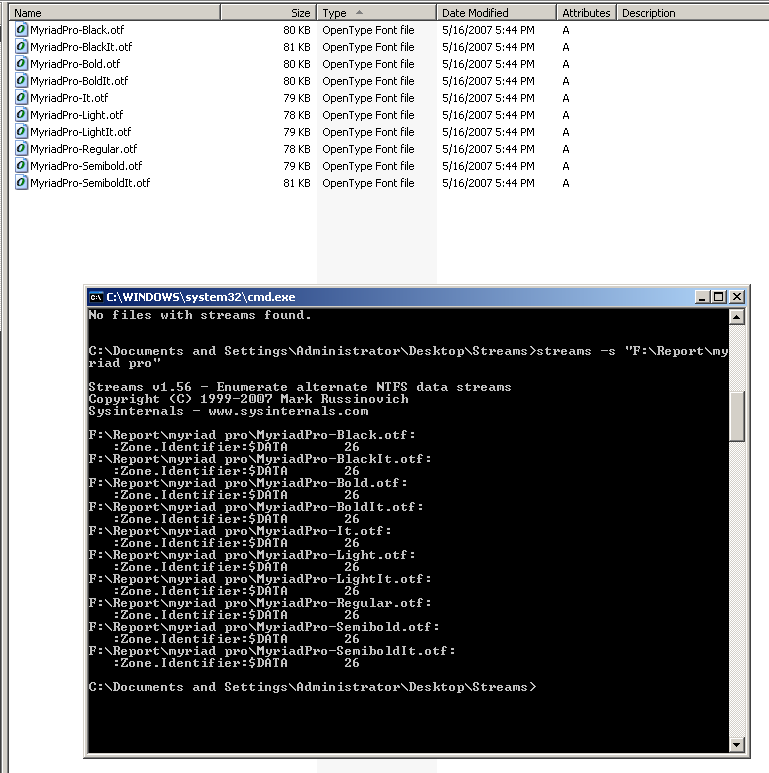Minimize the cmd.exe window
The image size is (769, 773).
(x=702, y=297)
